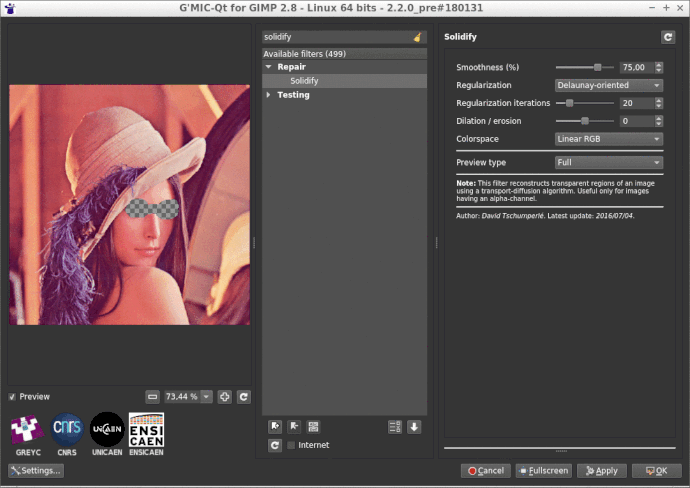
Task: Click the update filters refresh icon beside Internet
Action: (275, 445)
